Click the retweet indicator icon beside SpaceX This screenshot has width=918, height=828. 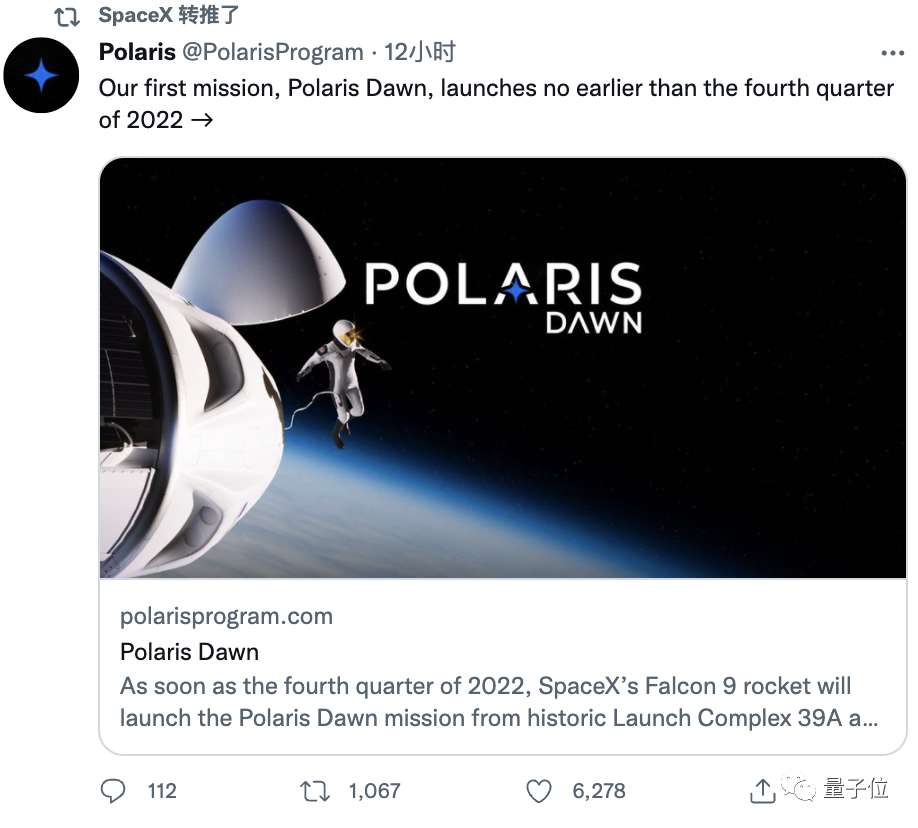click(67, 17)
